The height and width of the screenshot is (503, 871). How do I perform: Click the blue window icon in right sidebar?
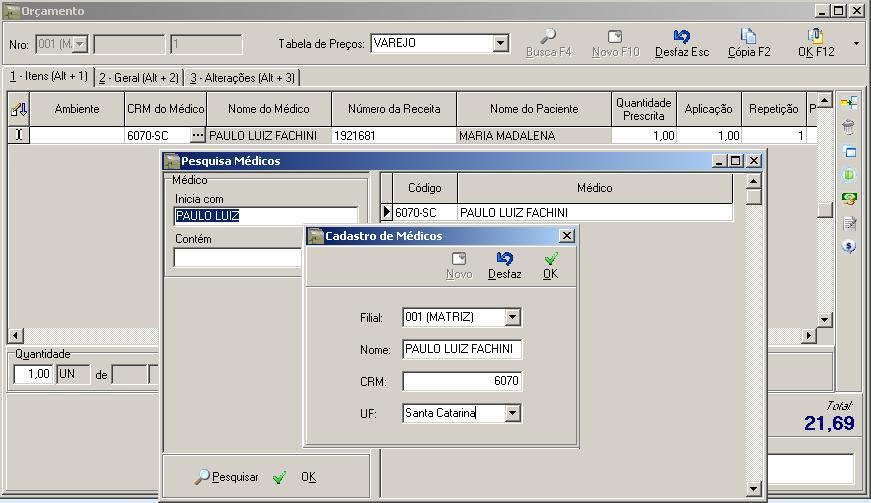[849, 151]
